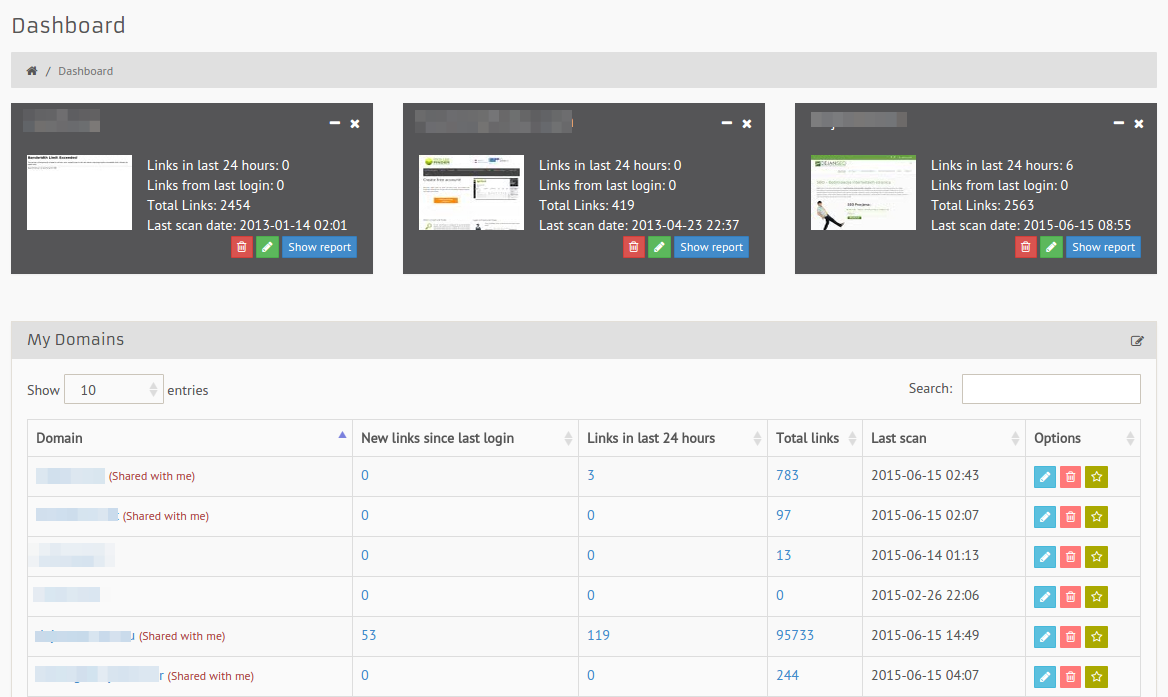Sort by Links in last 24 hours
This screenshot has height=697, width=1168.
point(672,438)
